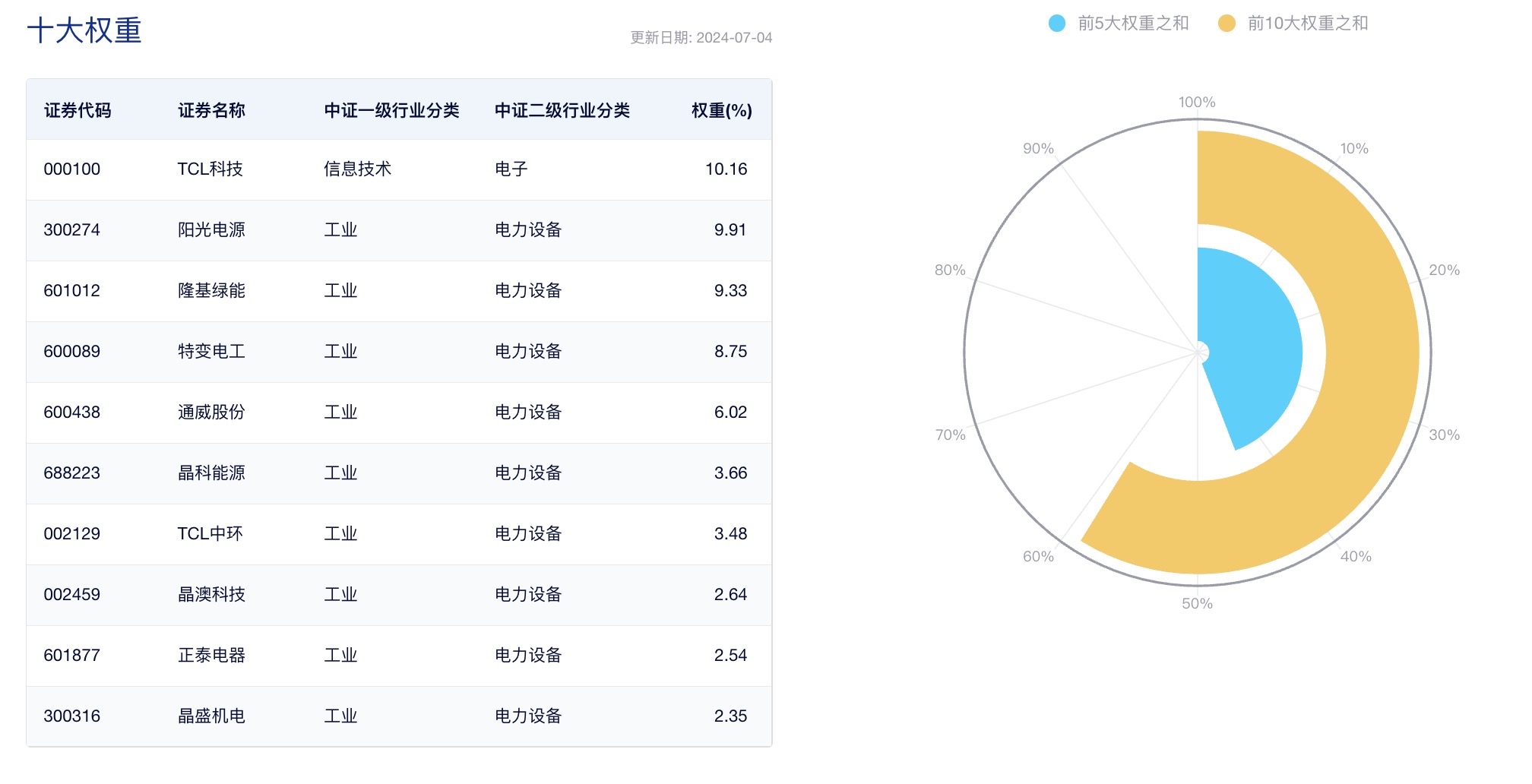The image size is (1532, 784).
Task: Select the 晶科能源 name cell
Action: coord(211,473)
